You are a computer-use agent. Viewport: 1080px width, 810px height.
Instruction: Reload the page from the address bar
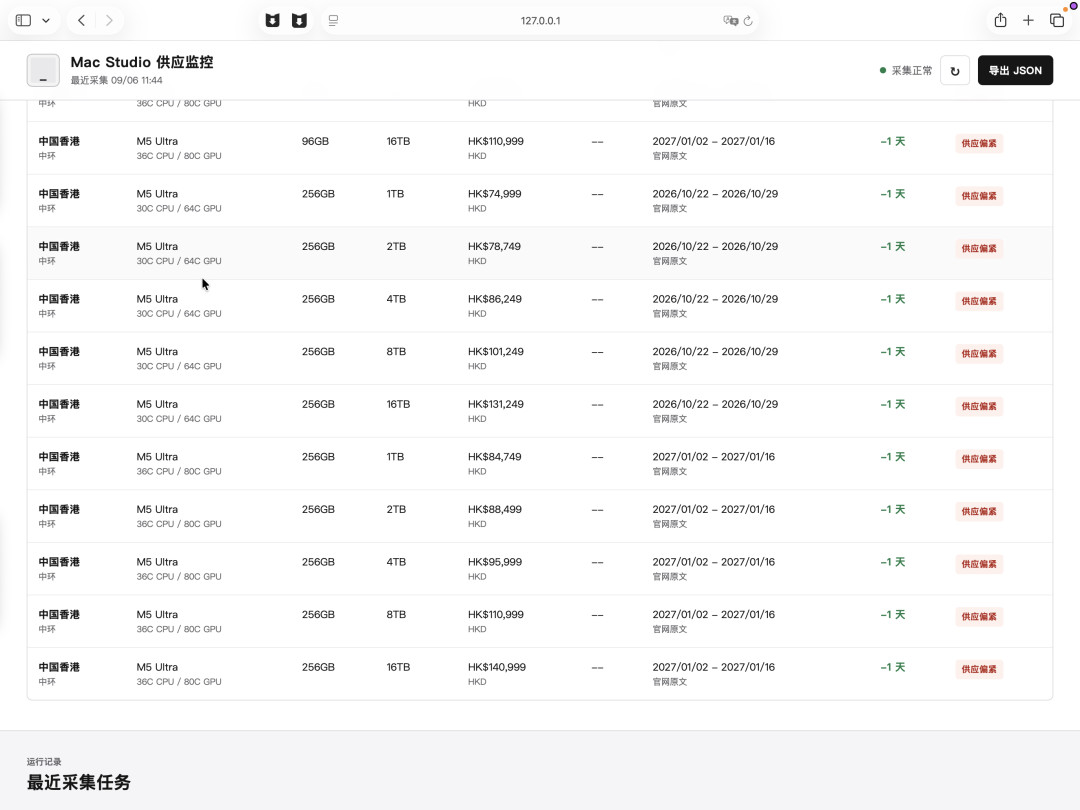(748, 21)
